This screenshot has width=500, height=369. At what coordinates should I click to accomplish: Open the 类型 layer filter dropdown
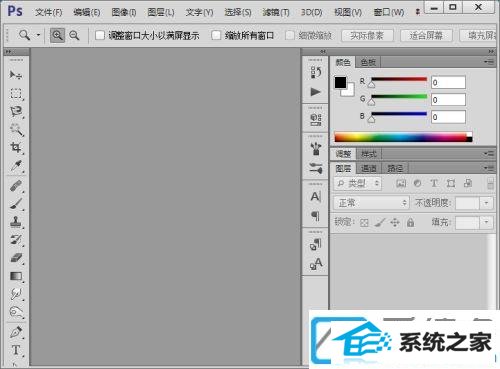[x=358, y=183]
